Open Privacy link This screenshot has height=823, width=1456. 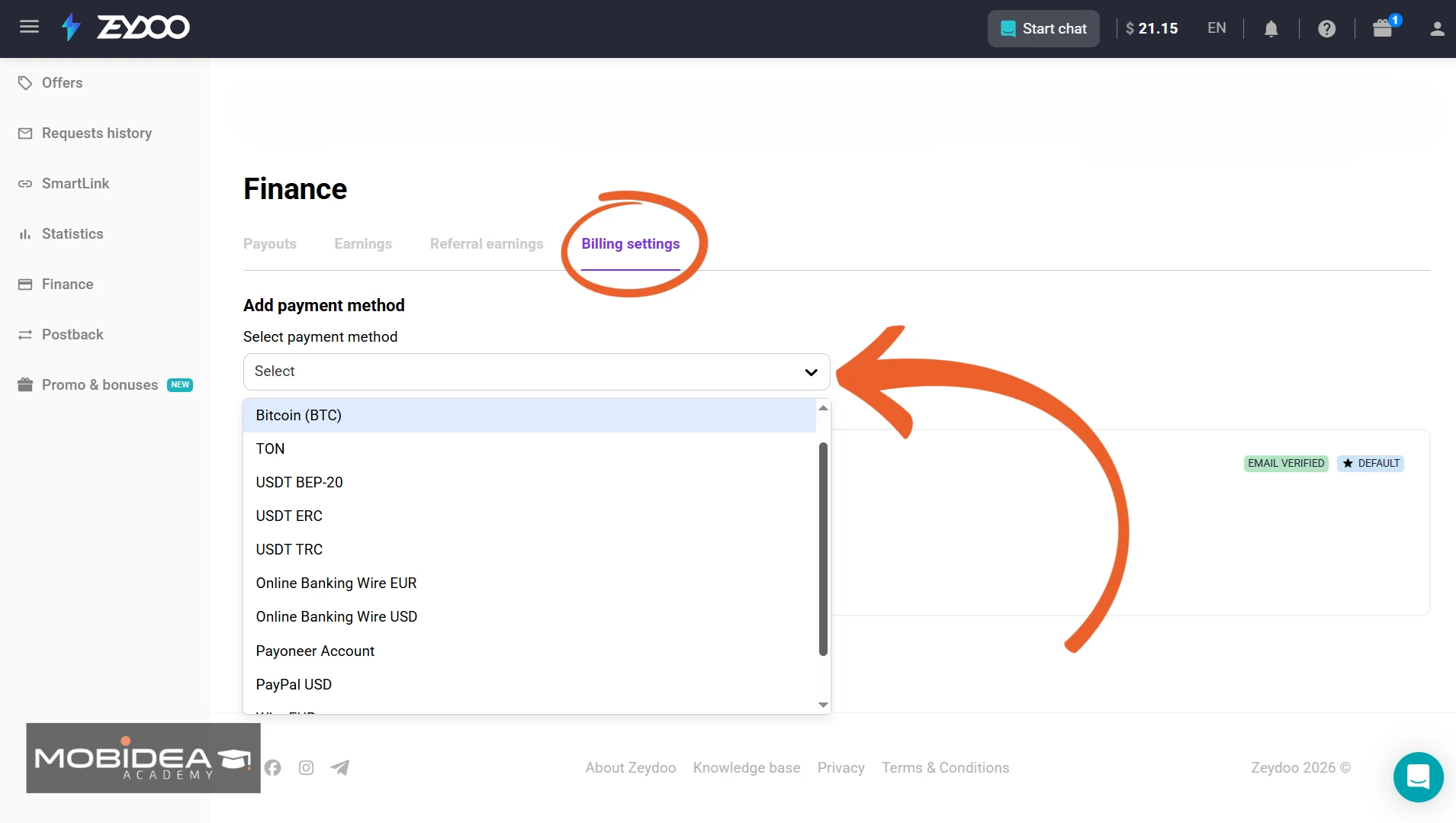click(x=841, y=768)
